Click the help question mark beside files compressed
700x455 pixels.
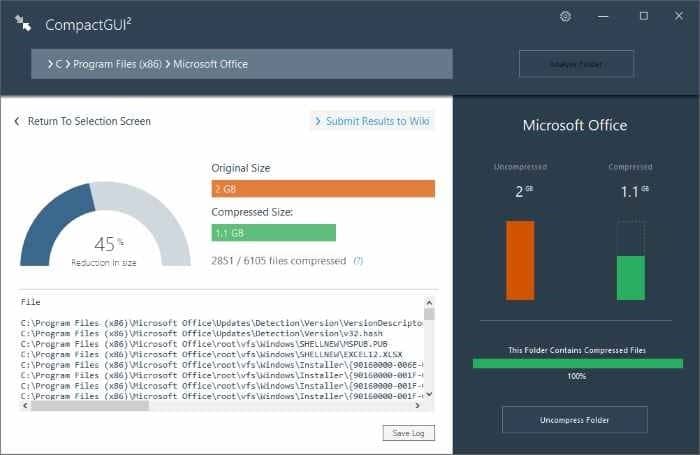[358, 261]
